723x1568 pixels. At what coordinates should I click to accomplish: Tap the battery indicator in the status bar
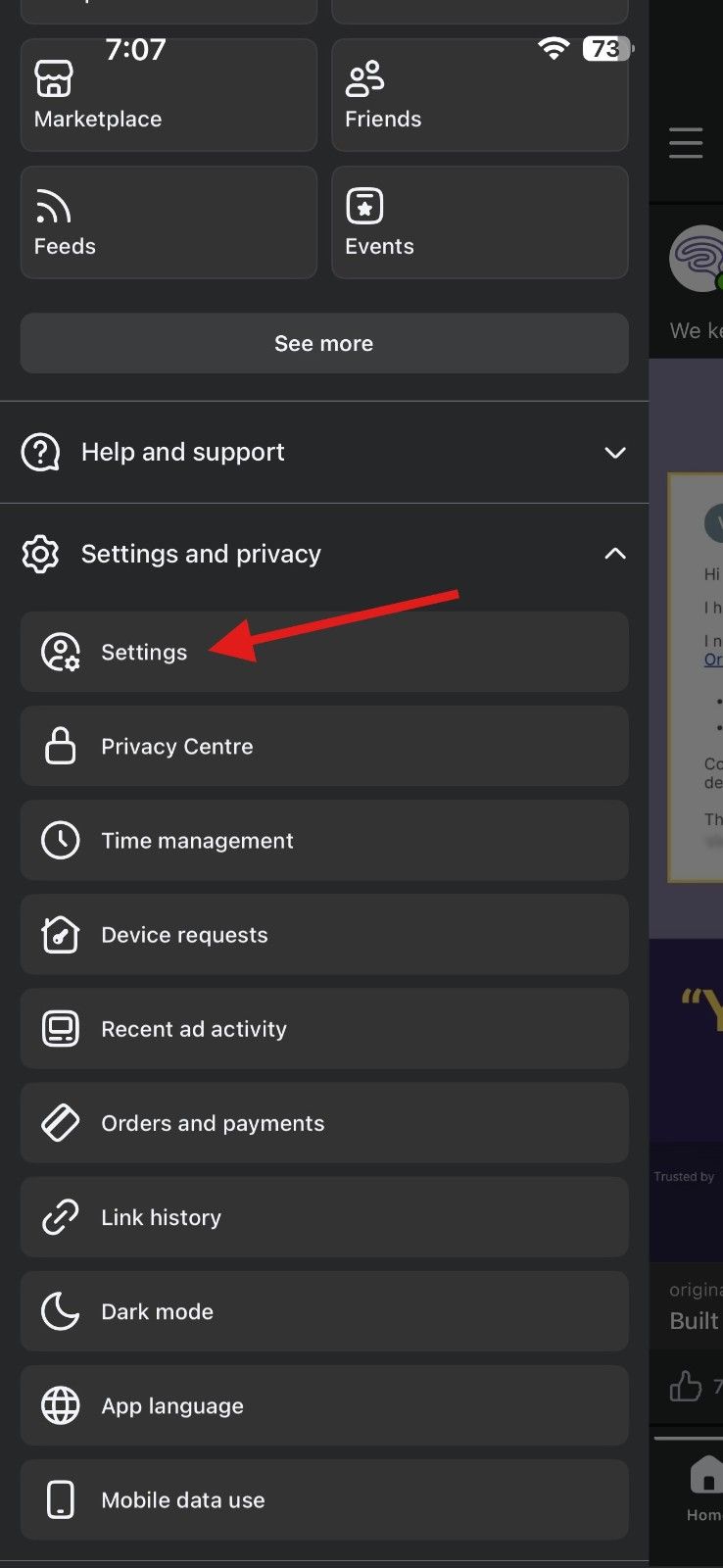(605, 48)
